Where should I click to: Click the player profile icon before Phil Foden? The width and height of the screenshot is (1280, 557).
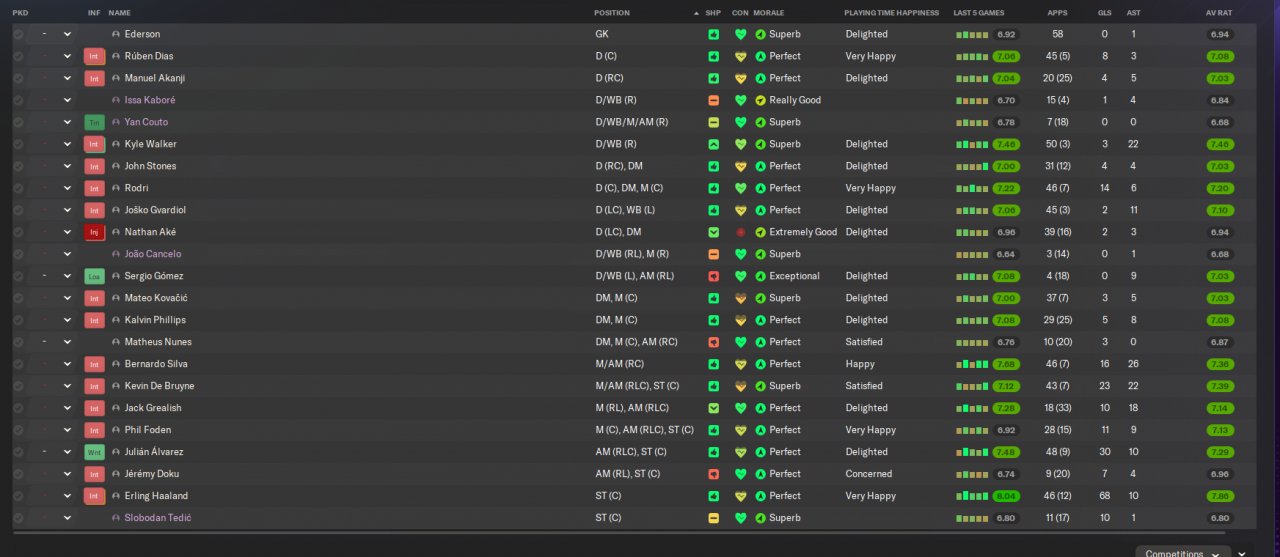(x=116, y=430)
